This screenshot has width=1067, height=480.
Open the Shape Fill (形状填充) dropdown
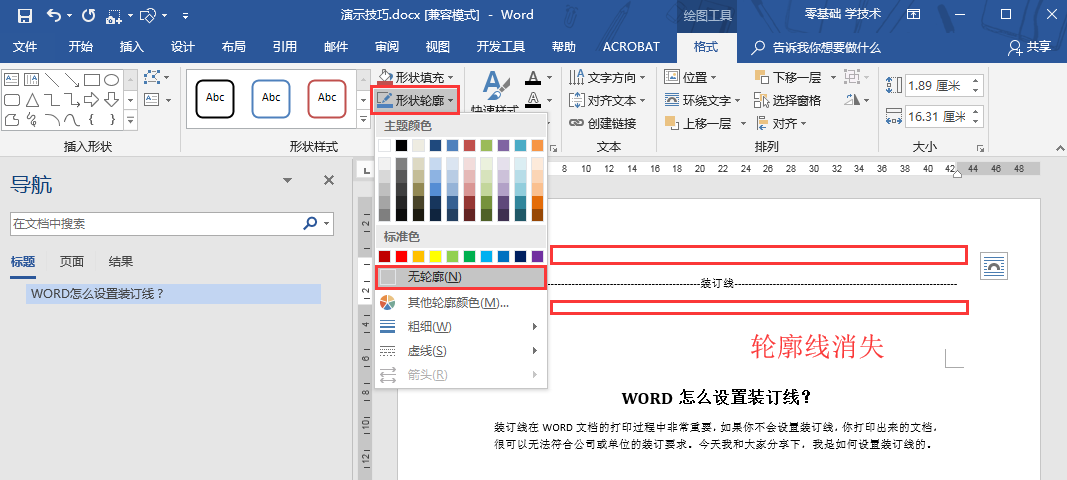tap(416, 78)
